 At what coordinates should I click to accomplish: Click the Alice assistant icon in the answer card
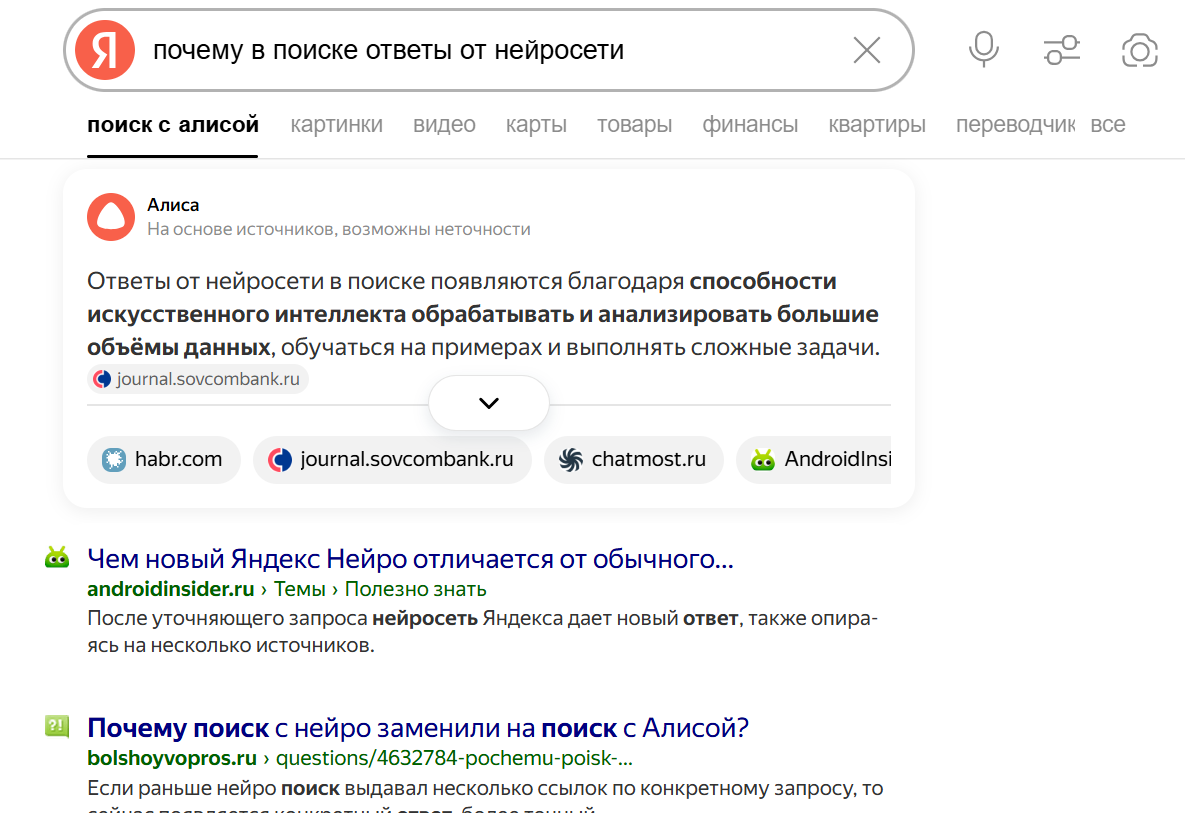tap(110, 217)
